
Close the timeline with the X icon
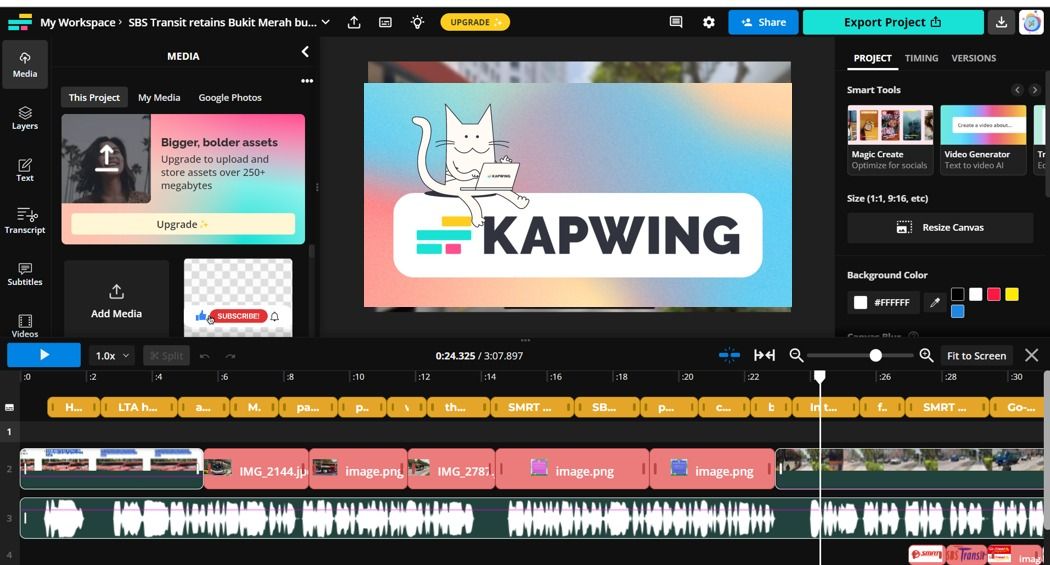(x=1031, y=355)
